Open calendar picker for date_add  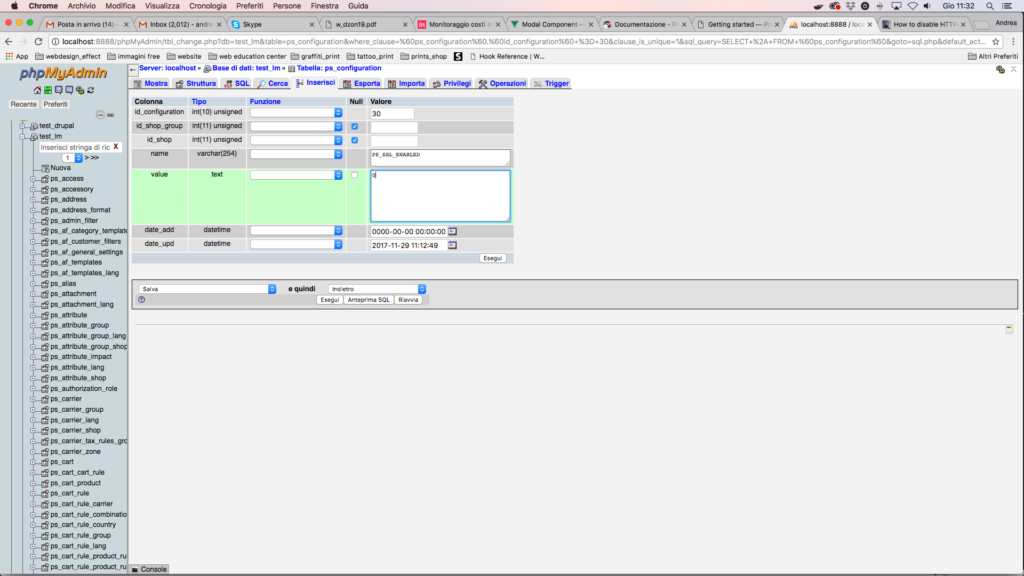453,231
